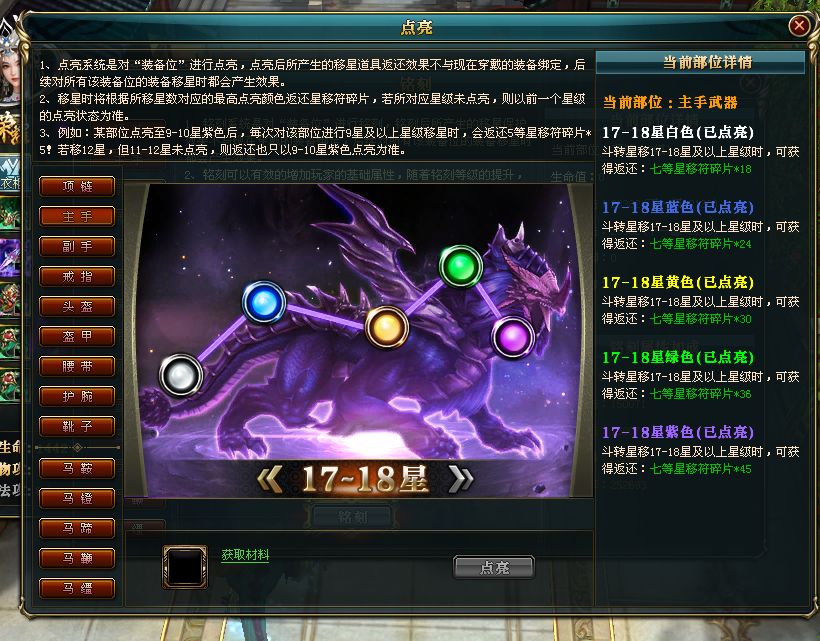Screen dimensions: 820x641
Task: Switch to 副手 equipment slot
Action: click(77, 246)
